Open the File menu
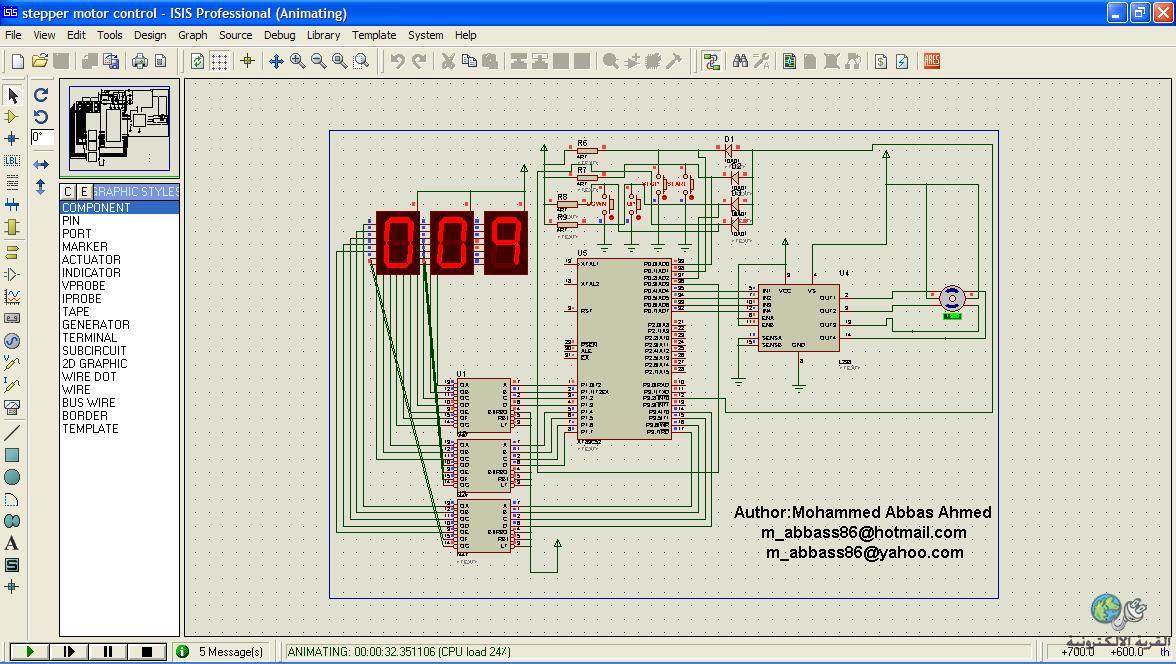Screen dimensions: 1176x664 13,35
